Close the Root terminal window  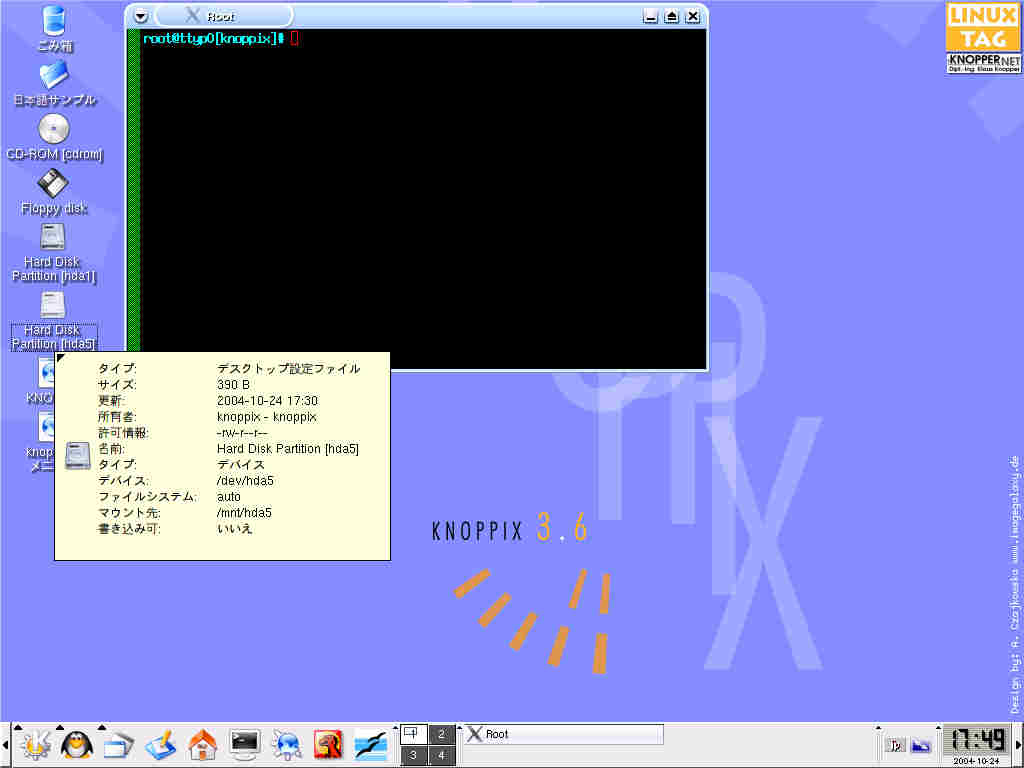[693, 16]
